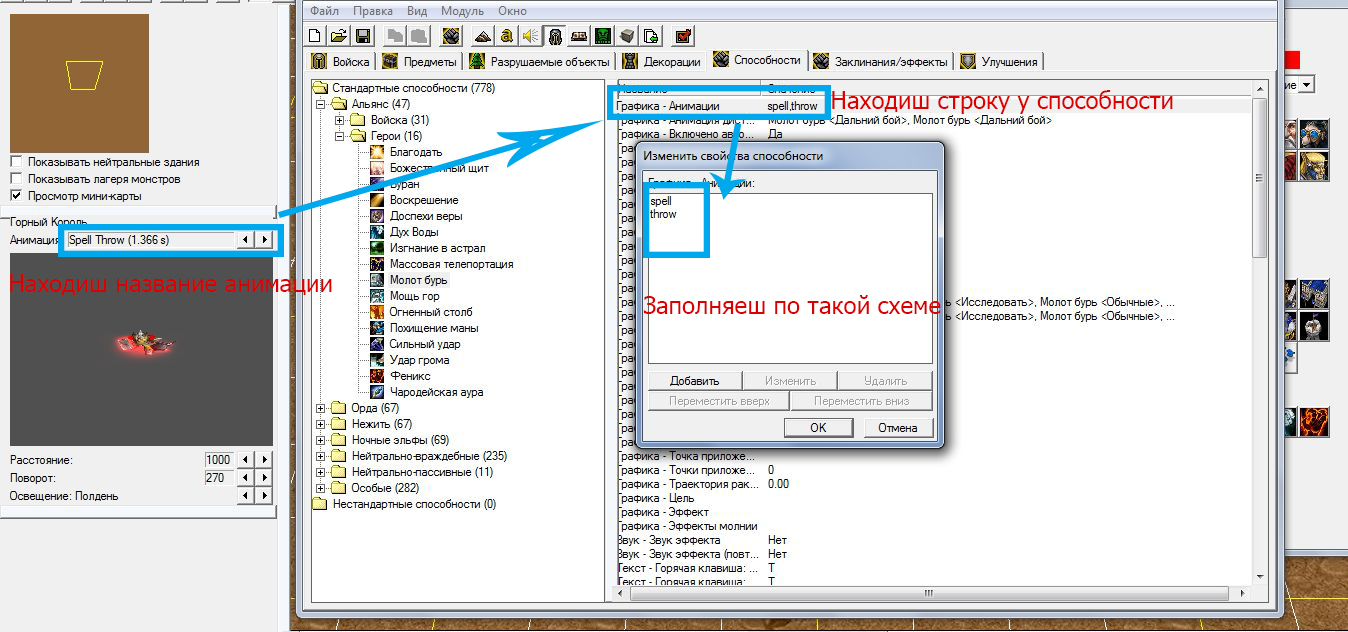Collapse the Альянс (47) tree node

click(322, 104)
